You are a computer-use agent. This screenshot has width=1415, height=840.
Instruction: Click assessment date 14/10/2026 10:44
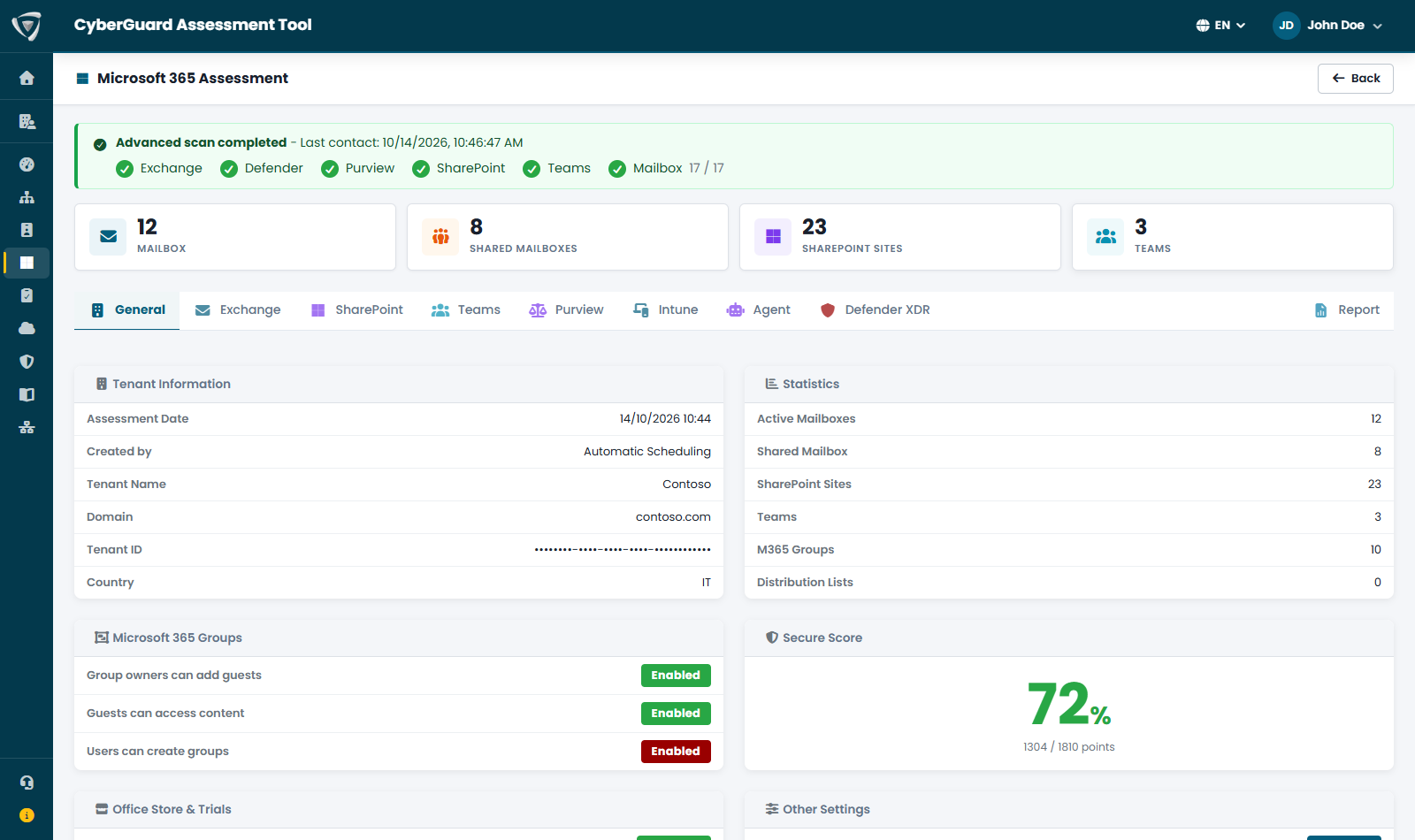pyautogui.click(x=665, y=419)
